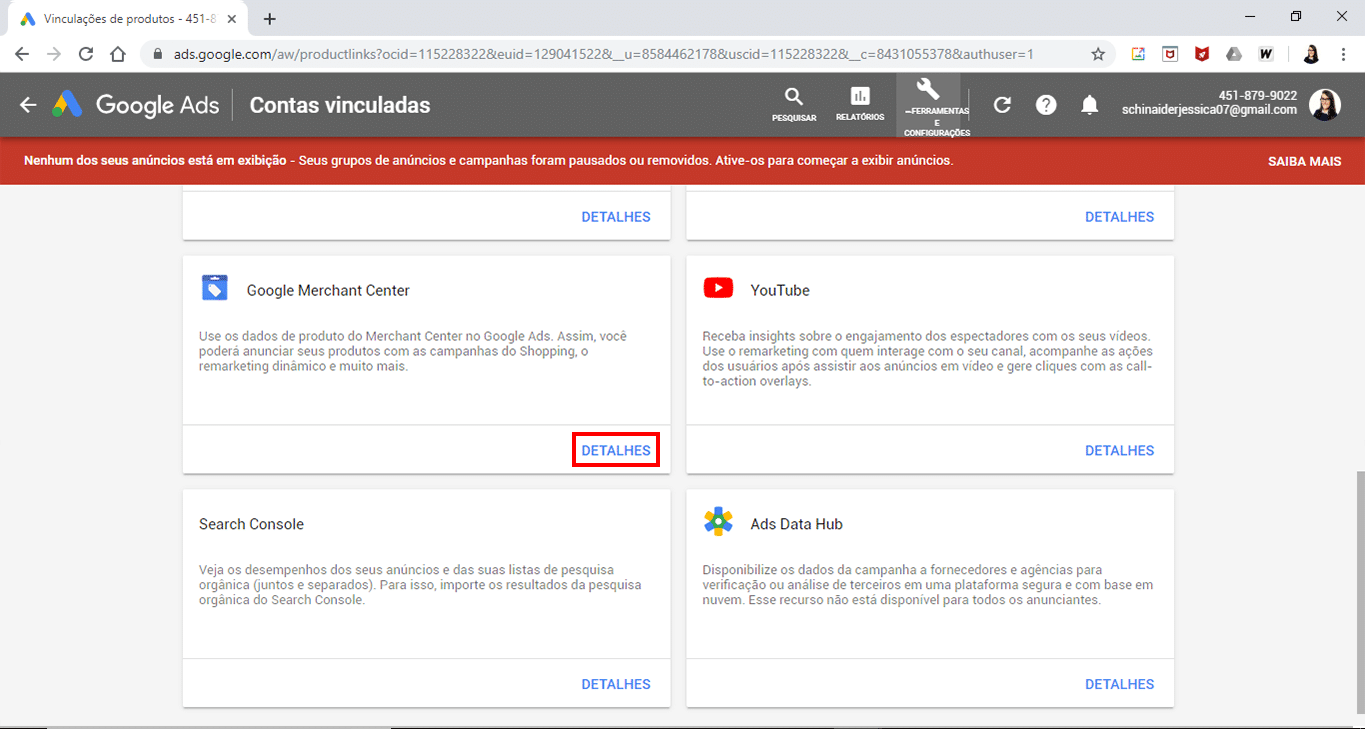Click the Google Merchant Center icon
This screenshot has width=1365, height=729.
tap(215, 288)
